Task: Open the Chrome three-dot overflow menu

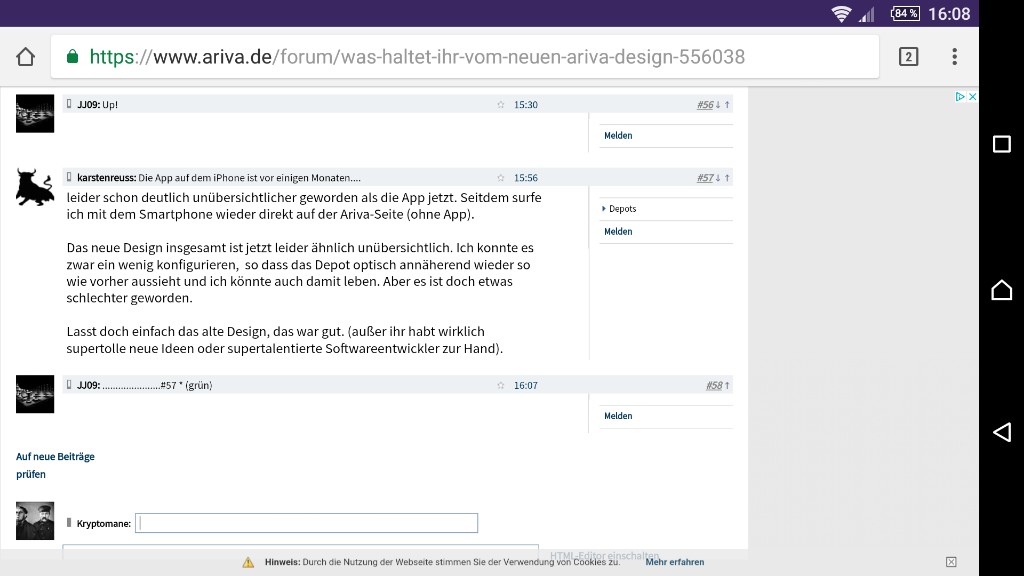Action: (x=954, y=57)
